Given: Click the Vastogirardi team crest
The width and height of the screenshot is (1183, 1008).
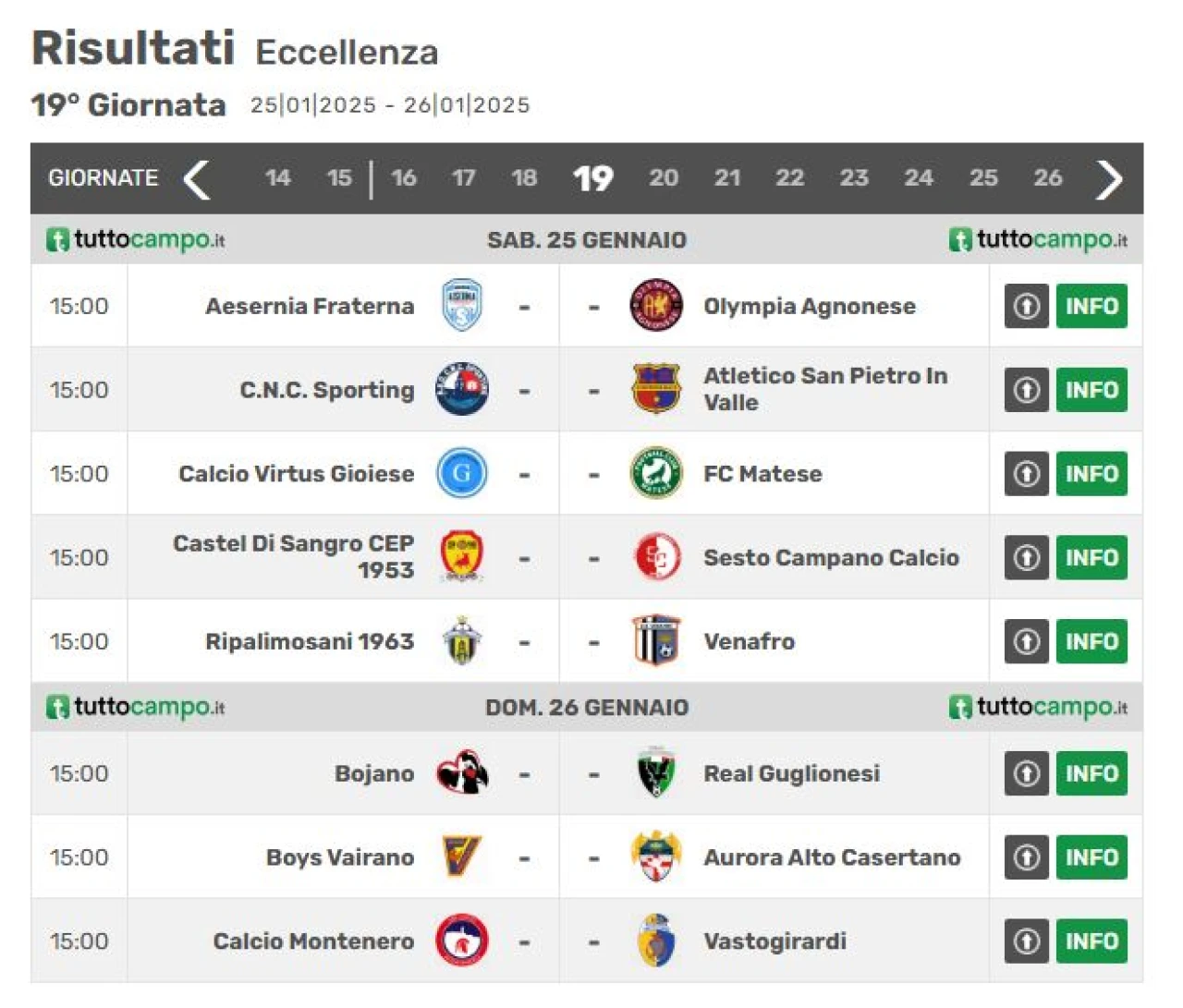Looking at the screenshot, I should 656,941.
